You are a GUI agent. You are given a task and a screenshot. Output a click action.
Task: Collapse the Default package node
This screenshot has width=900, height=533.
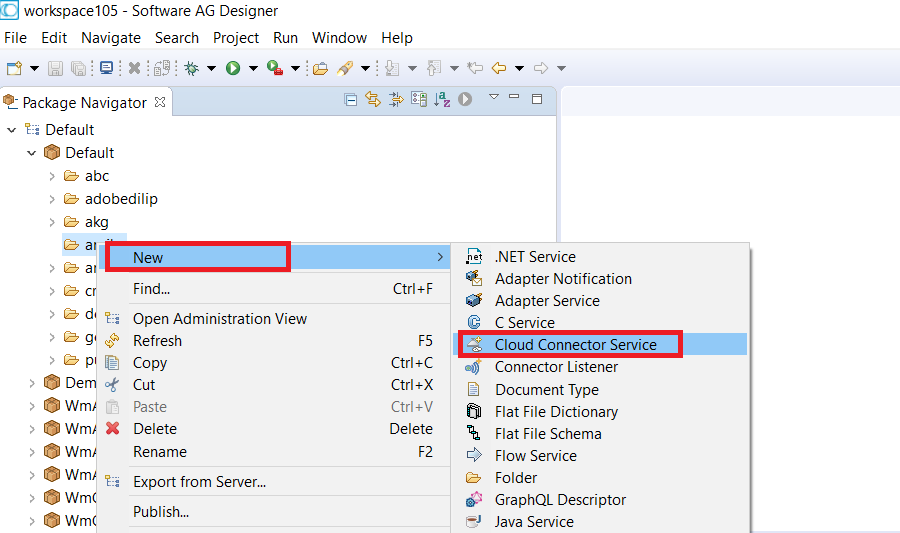pos(32,153)
